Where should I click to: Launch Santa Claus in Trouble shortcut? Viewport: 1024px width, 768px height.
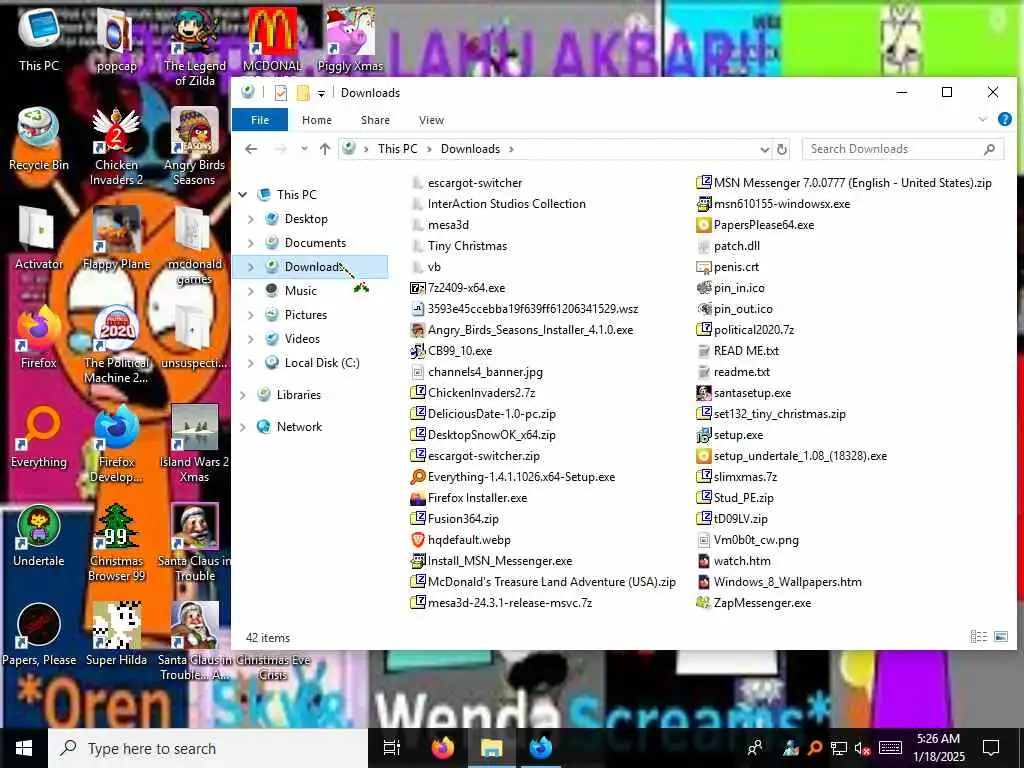[x=194, y=542]
